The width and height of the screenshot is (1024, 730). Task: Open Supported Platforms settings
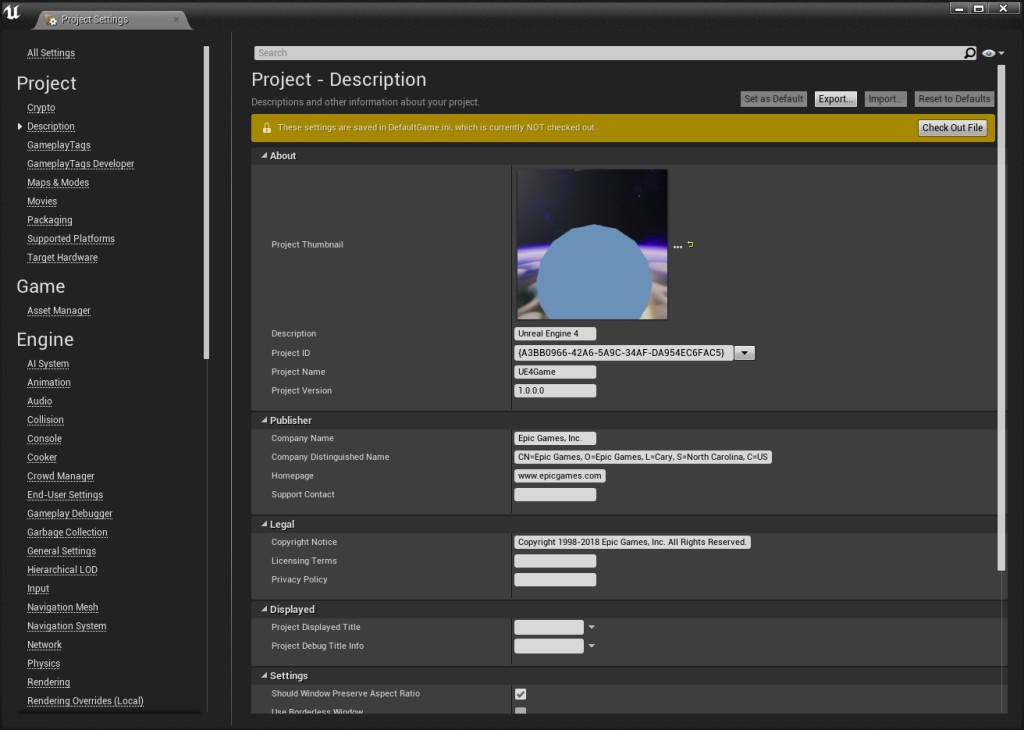71,239
